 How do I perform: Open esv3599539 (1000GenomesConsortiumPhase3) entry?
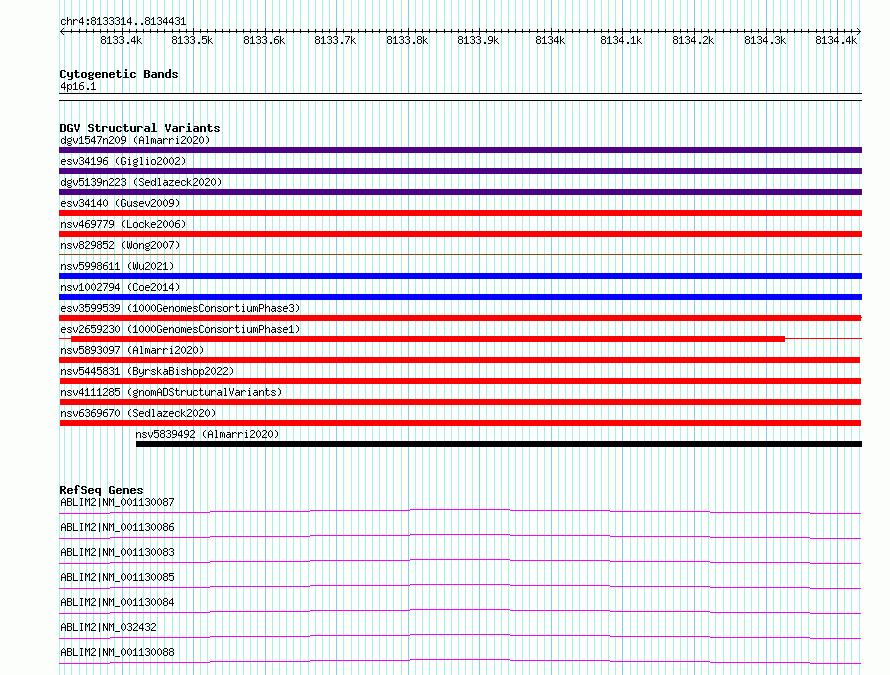pyautogui.click(x=180, y=308)
